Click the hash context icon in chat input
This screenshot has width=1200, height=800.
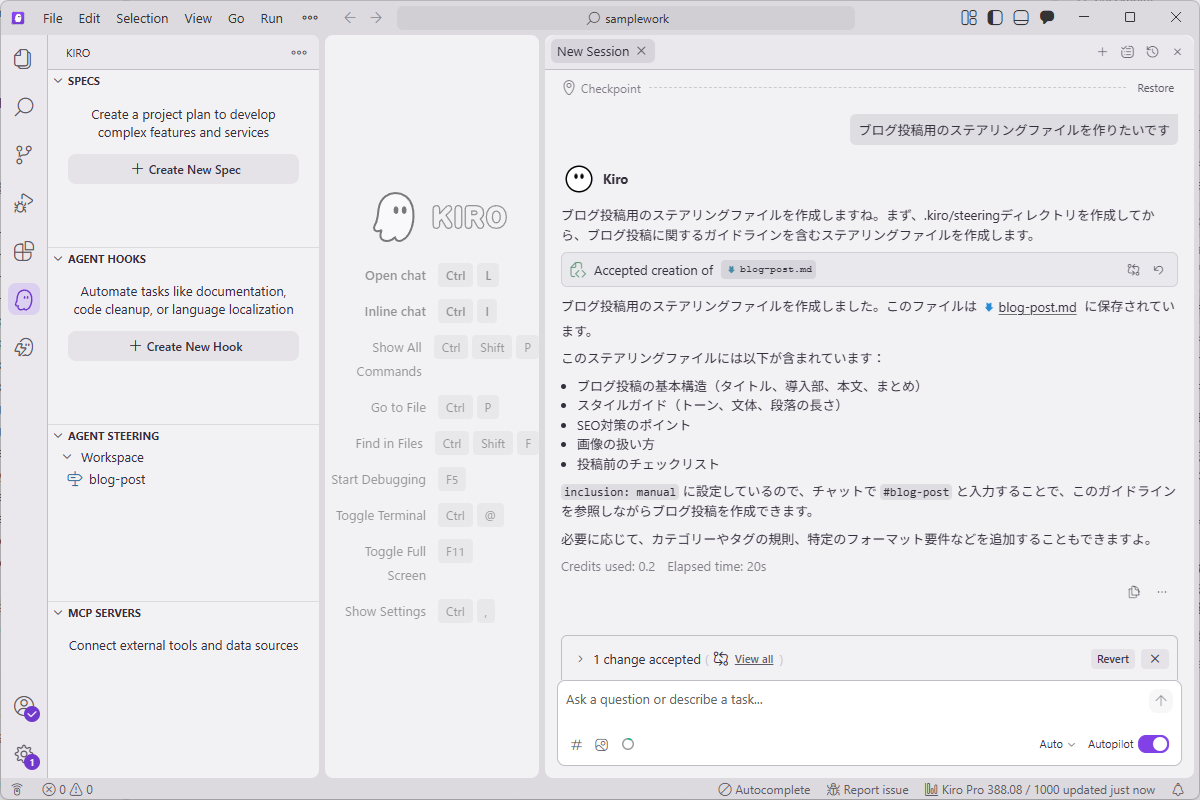(576, 744)
